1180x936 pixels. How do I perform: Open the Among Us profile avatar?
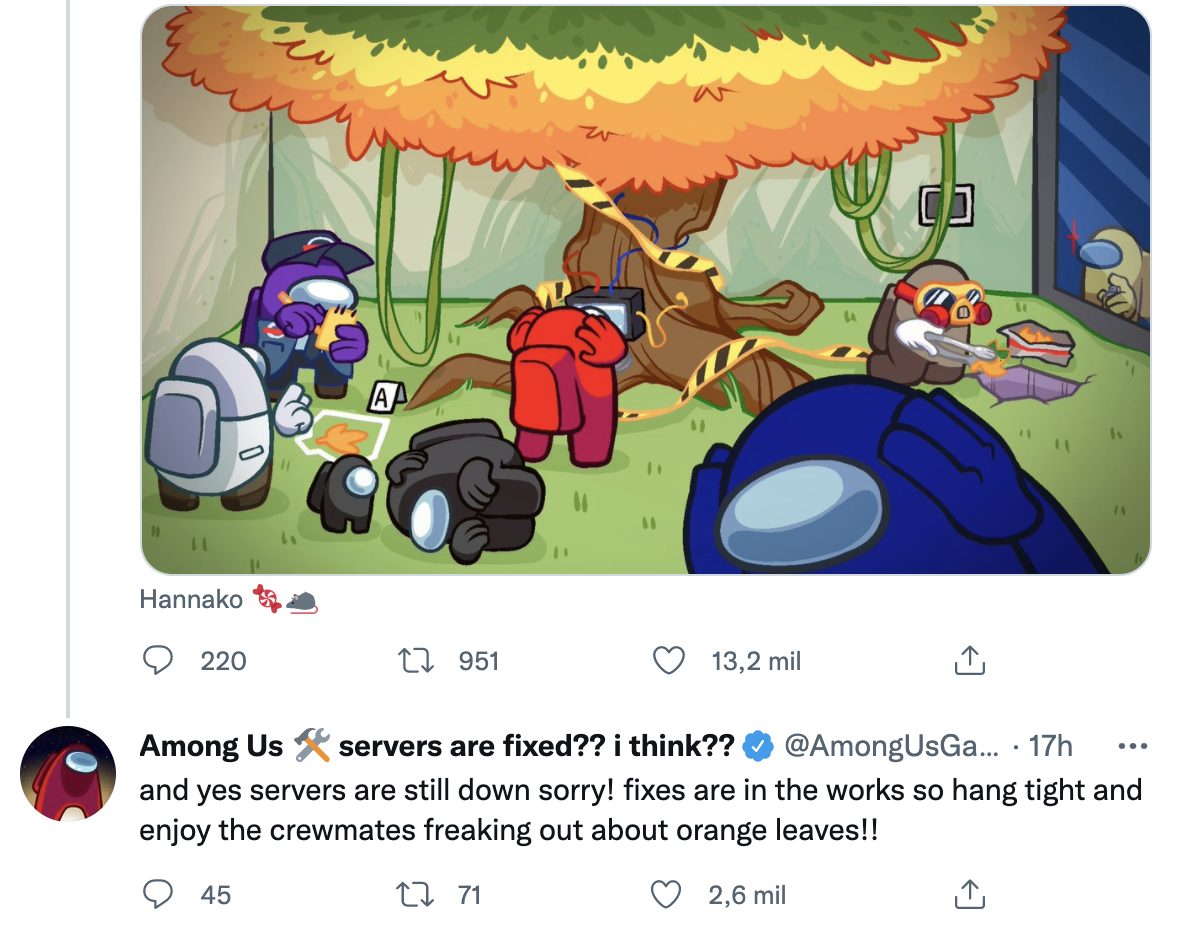(x=69, y=773)
